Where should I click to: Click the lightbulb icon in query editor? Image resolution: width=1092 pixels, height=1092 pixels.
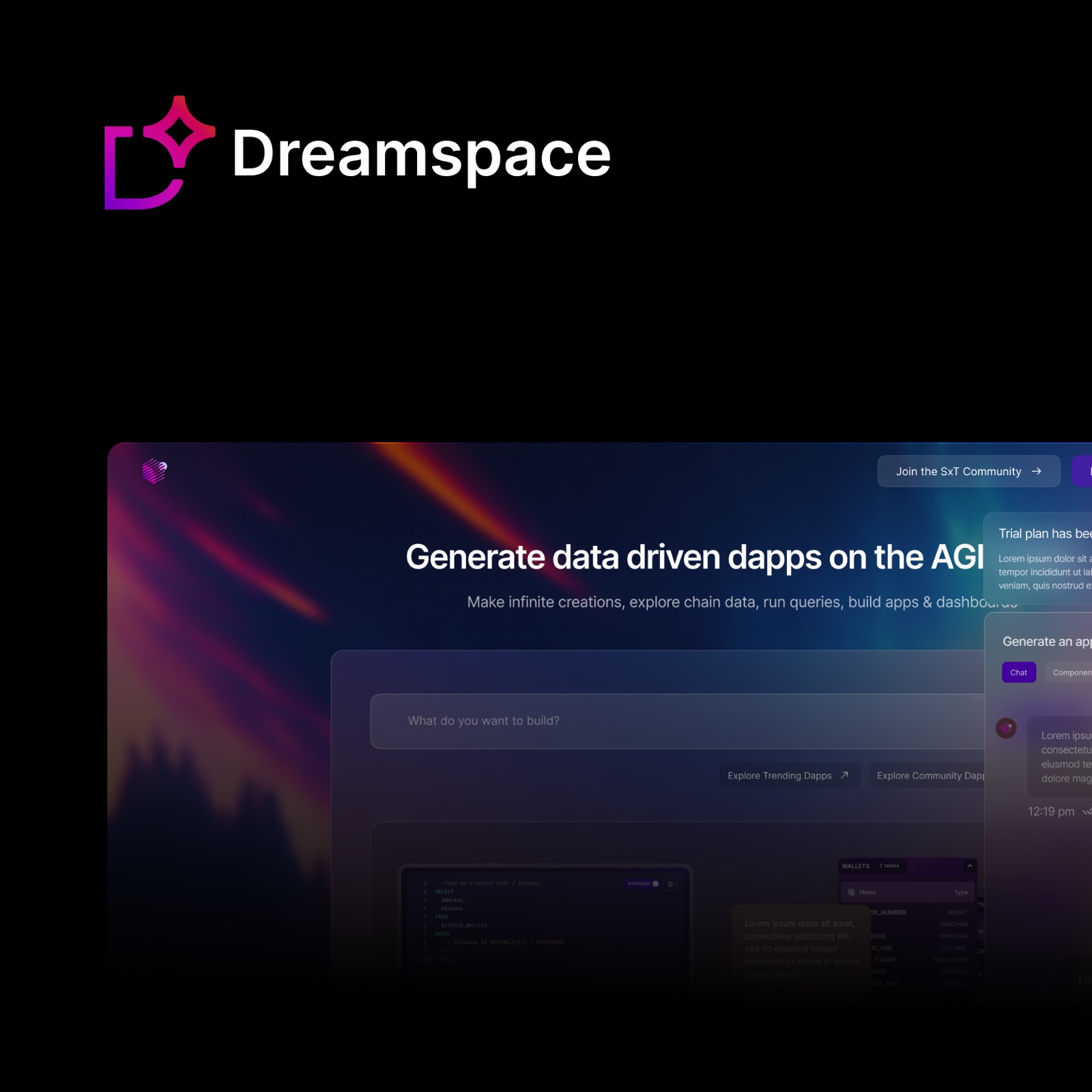coord(670,884)
